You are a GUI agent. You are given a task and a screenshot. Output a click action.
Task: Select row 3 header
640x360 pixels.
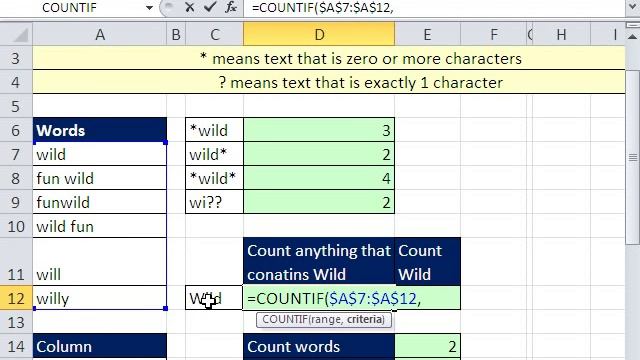click(16, 58)
